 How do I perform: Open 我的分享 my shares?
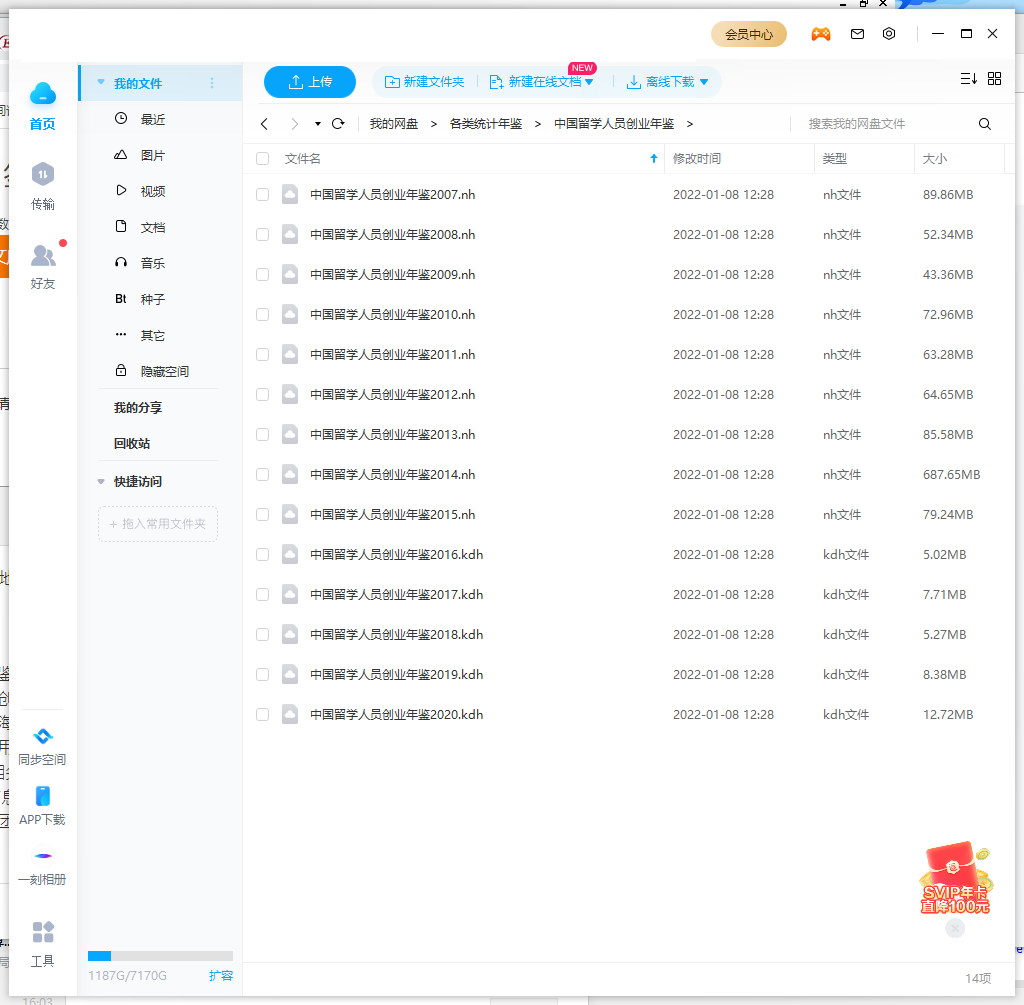pos(138,407)
